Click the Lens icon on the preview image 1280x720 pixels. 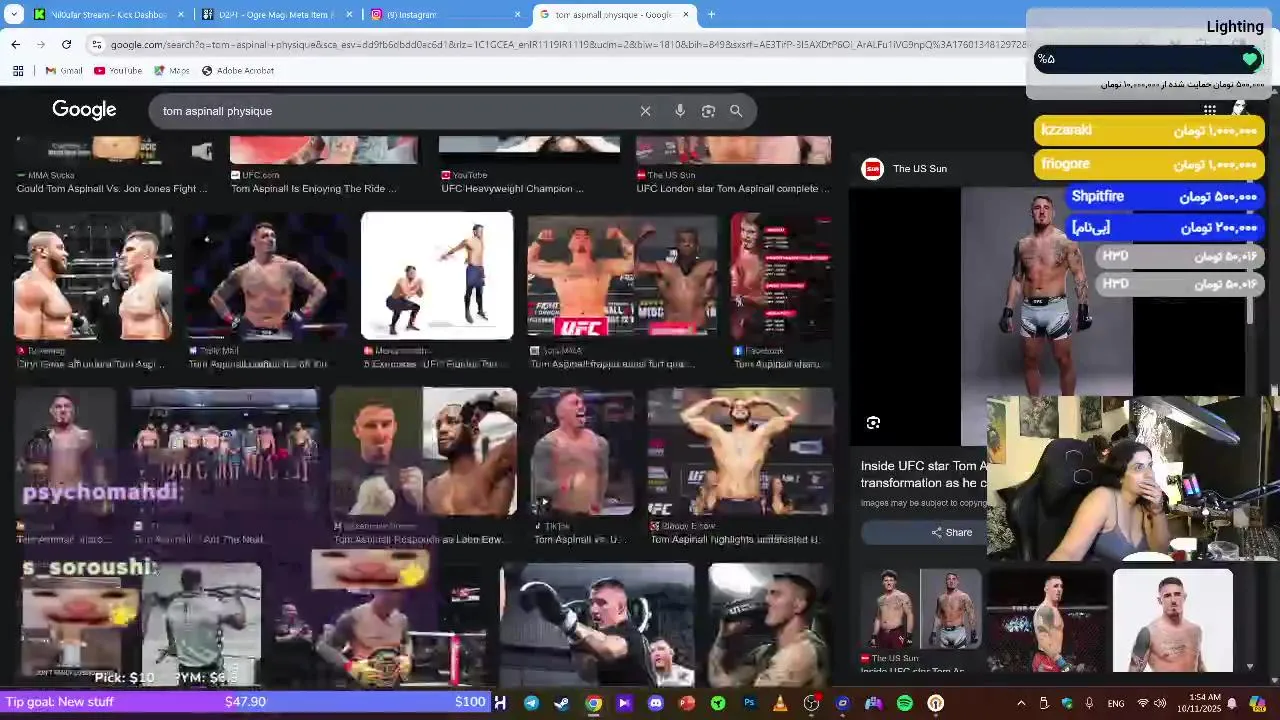873,423
